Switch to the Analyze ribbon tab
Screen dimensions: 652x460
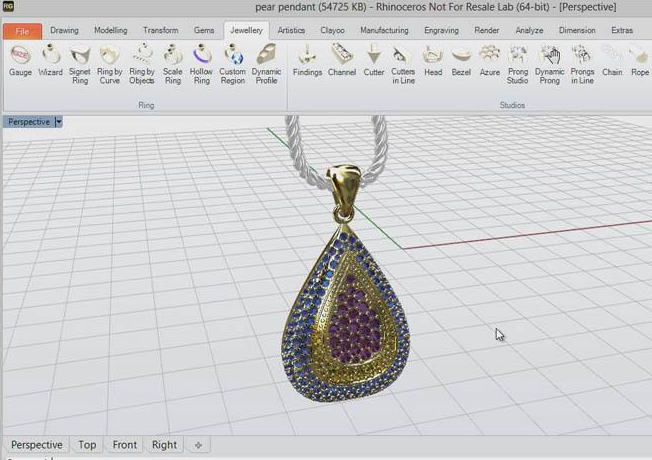[x=529, y=30]
